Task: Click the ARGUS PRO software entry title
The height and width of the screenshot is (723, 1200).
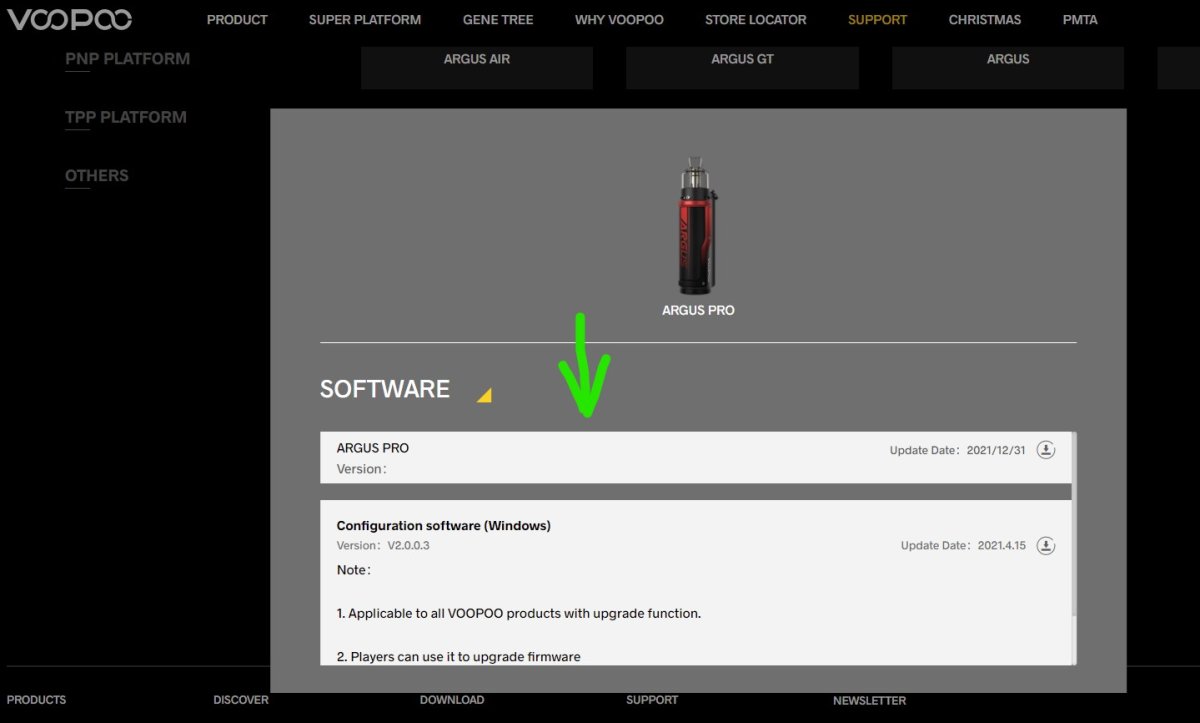Action: tap(373, 448)
